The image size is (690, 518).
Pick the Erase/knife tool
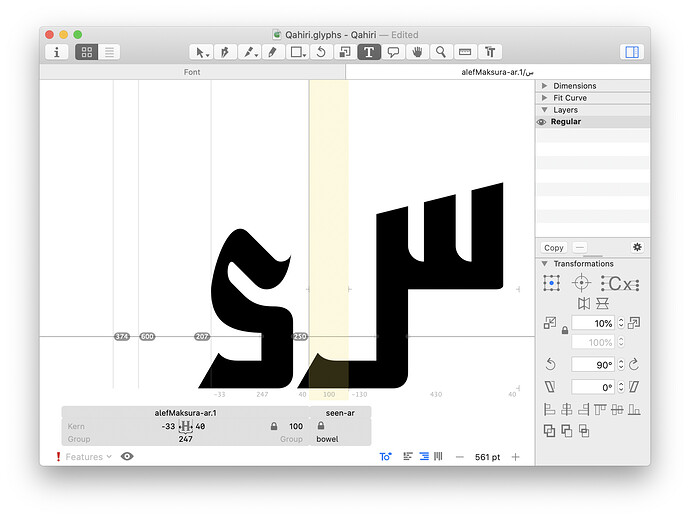click(x=250, y=52)
